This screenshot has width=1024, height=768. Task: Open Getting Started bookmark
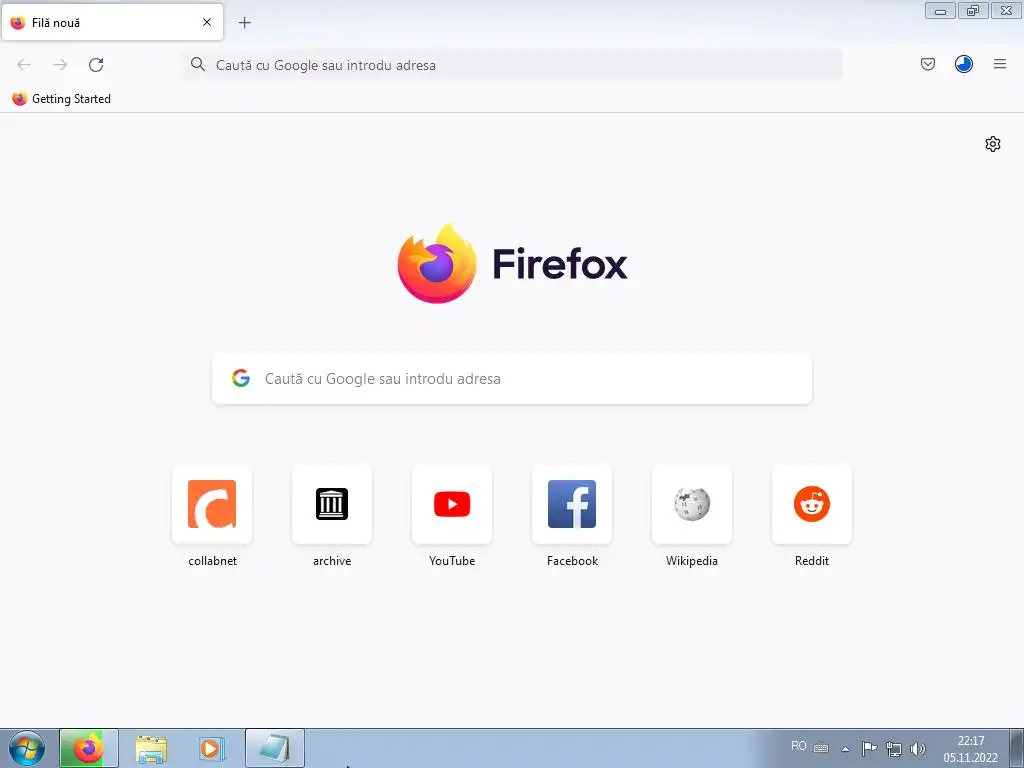(x=61, y=99)
